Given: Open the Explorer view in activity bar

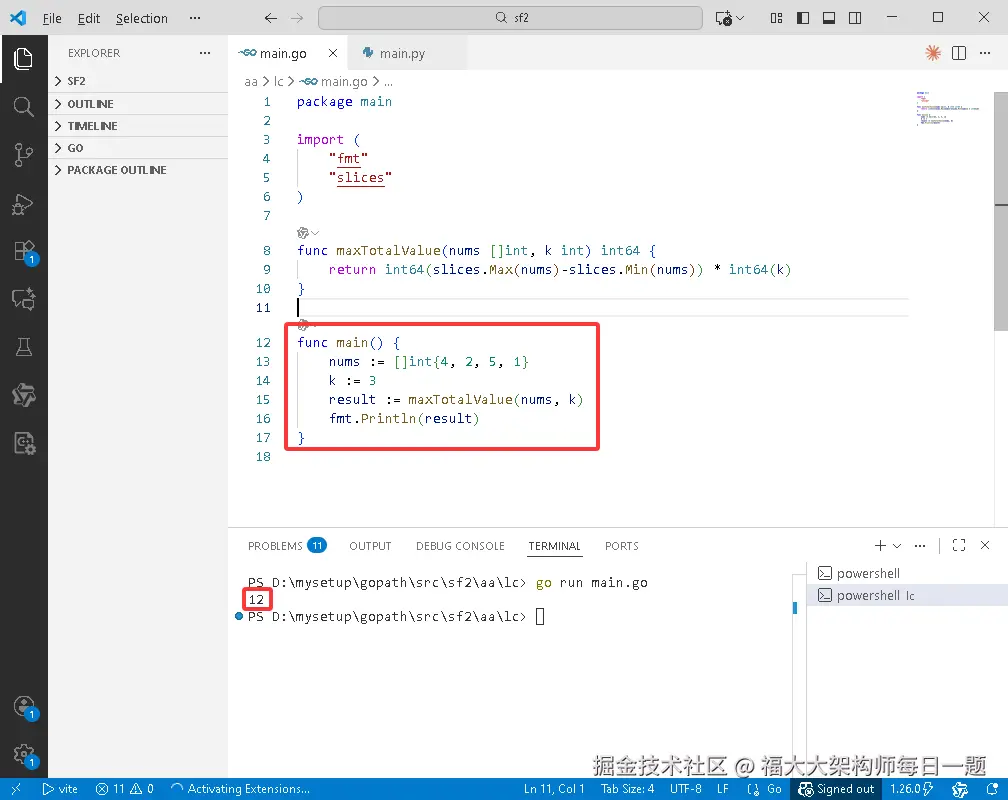Looking at the screenshot, I should point(24,59).
